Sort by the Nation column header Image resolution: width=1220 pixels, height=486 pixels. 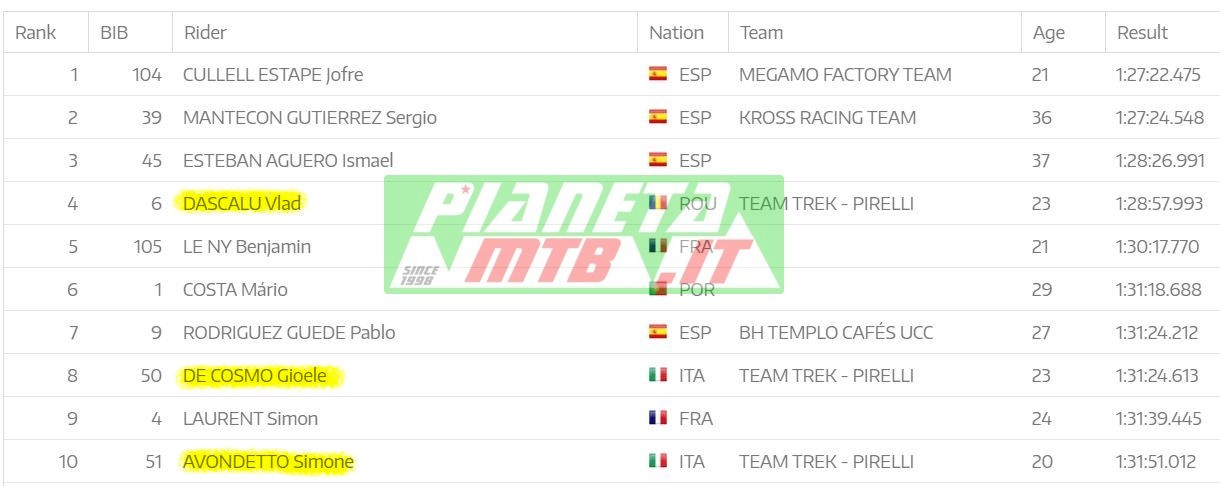click(x=676, y=32)
